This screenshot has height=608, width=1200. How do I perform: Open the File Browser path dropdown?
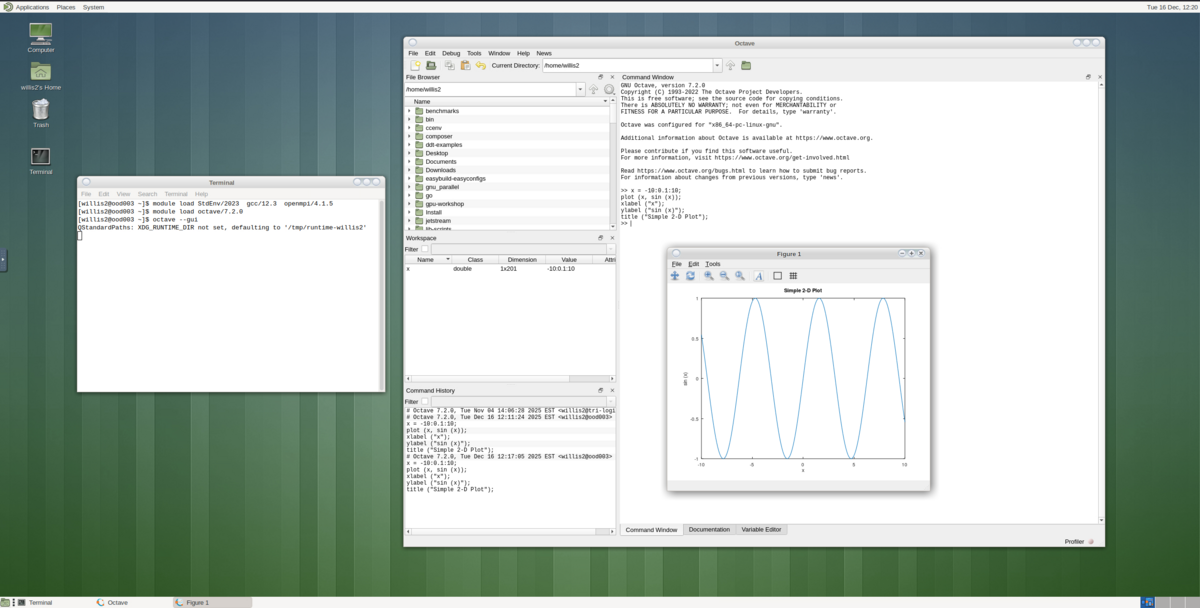(581, 88)
